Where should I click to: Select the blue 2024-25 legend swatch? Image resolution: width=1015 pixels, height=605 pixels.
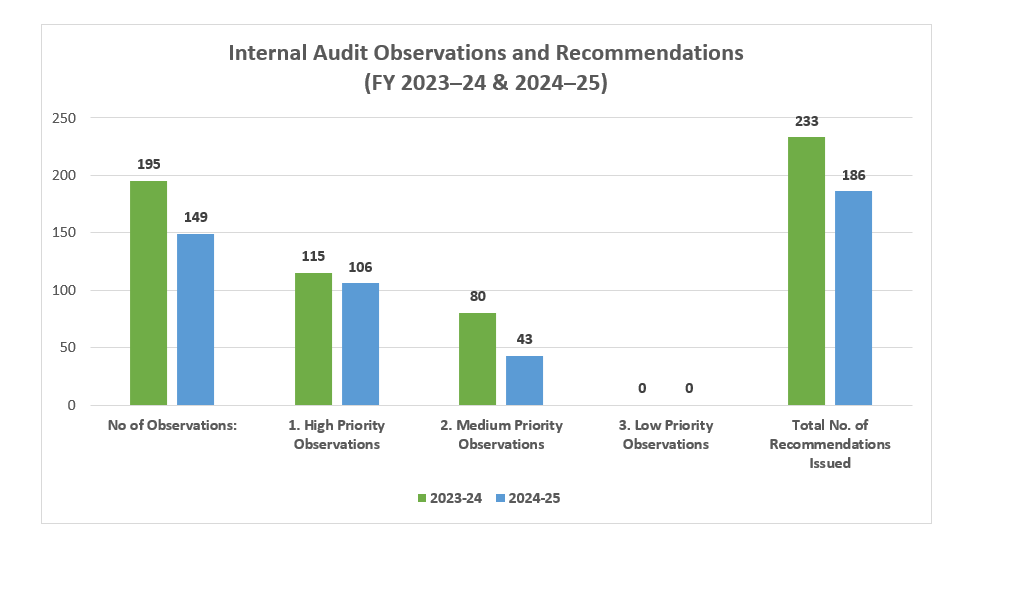coord(501,498)
